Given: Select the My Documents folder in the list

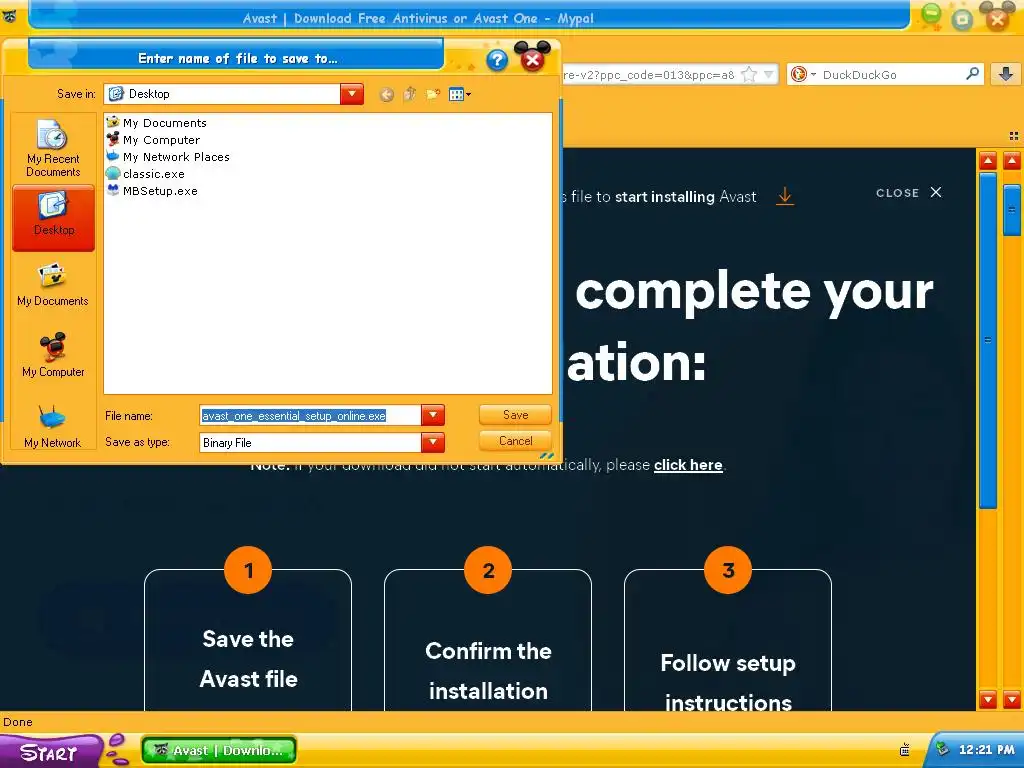Looking at the screenshot, I should [157, 123].
